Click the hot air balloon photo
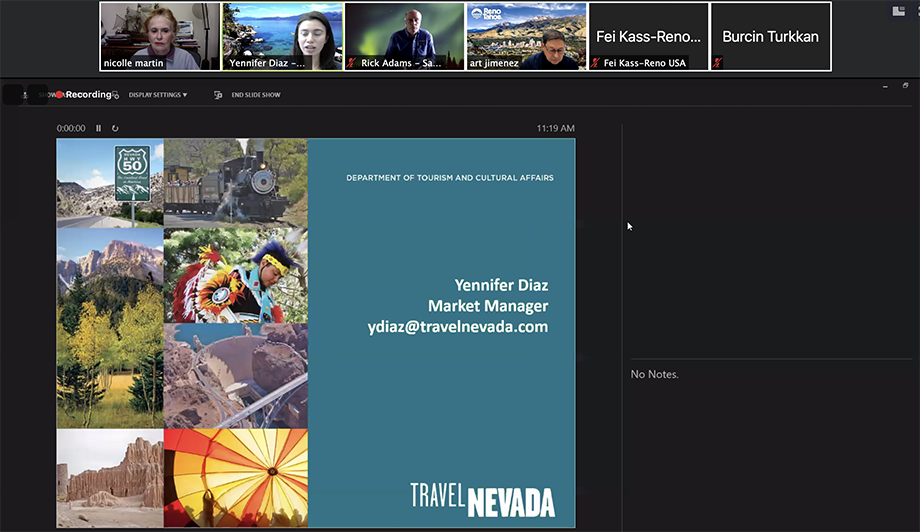 pyautogui.click(x=235, y=478)
